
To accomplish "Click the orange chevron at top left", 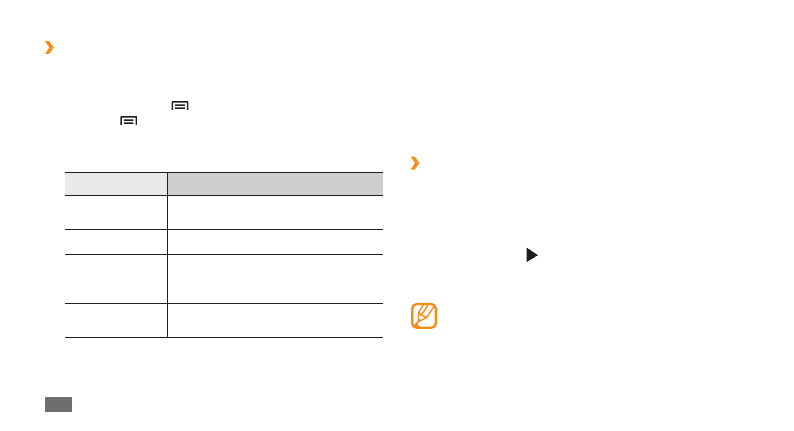I will coord(48,48).
